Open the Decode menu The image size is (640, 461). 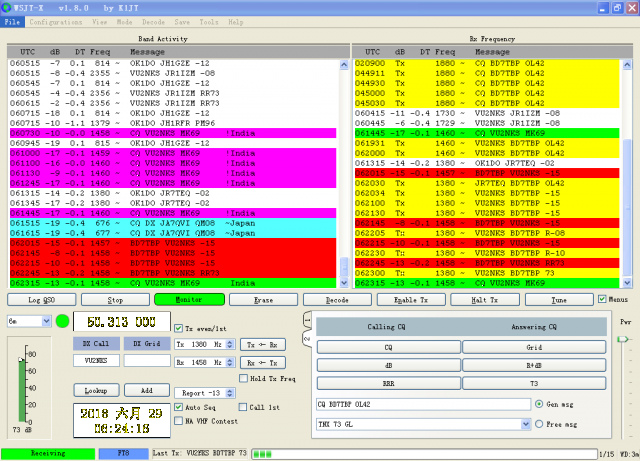(153, 22)
